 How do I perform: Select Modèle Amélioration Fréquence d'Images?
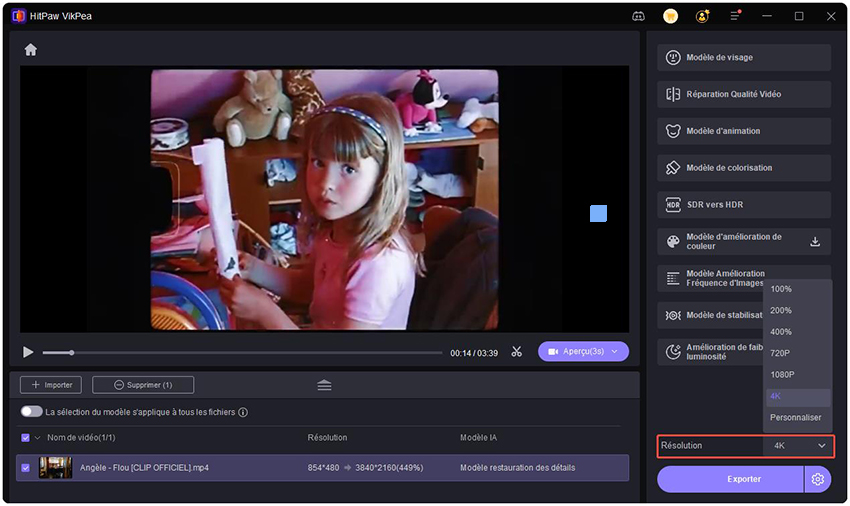tap(710, 279)
